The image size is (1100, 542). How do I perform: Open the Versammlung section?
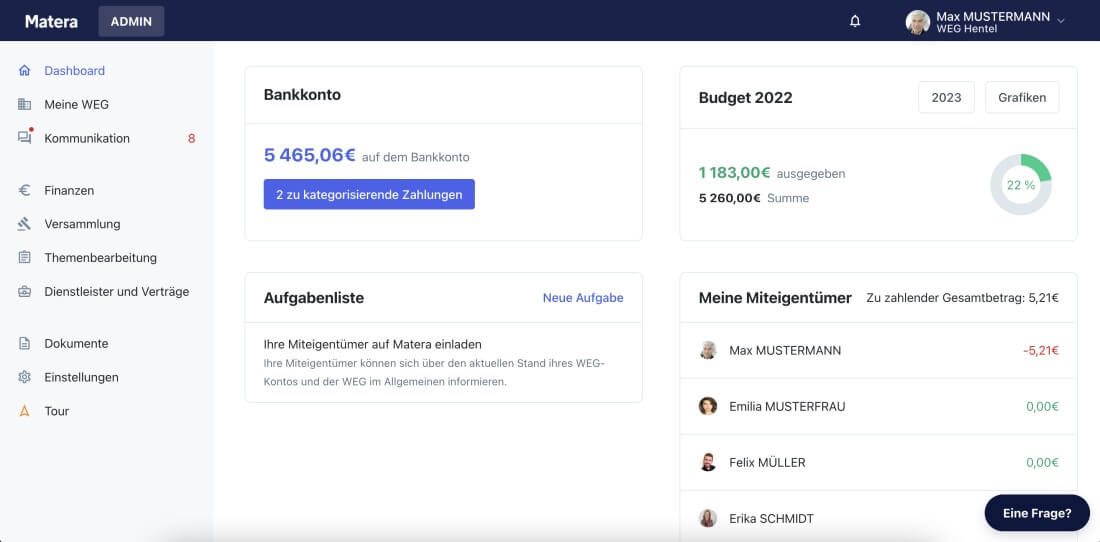click(82, 224)
